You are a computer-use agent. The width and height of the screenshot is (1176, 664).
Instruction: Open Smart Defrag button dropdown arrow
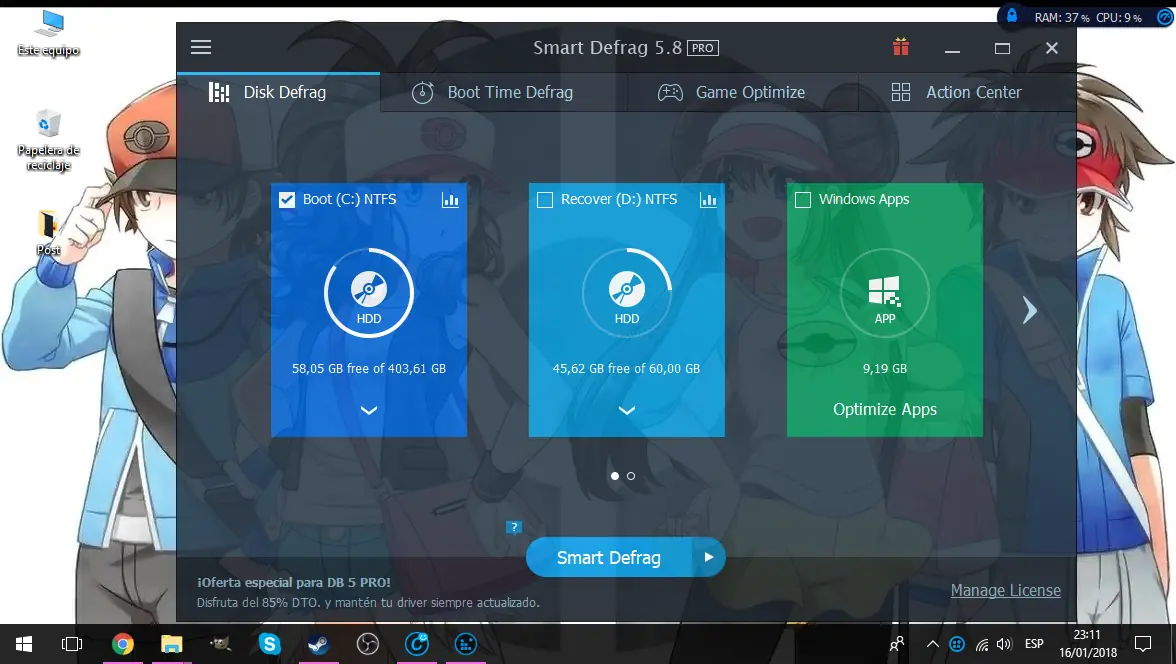[708, 558]
